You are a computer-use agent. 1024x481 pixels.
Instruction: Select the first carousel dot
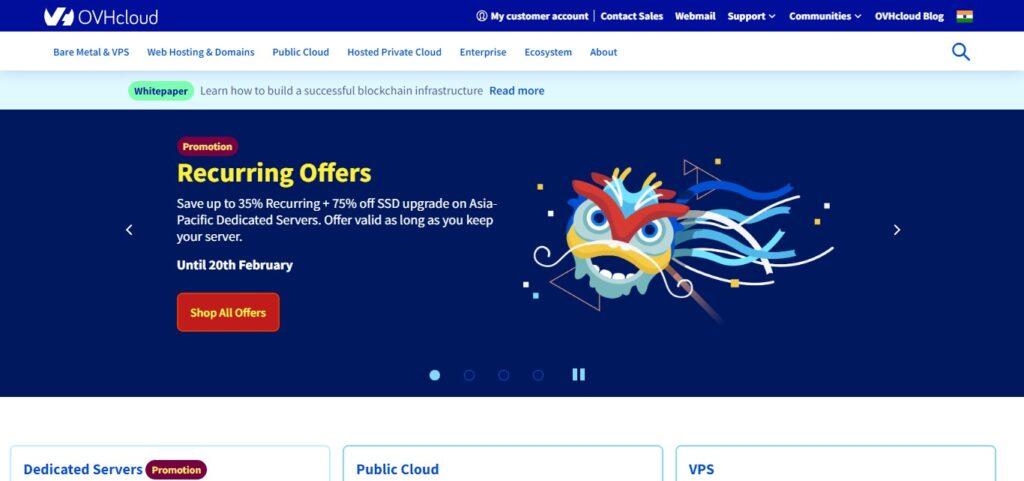click(435, 375)
